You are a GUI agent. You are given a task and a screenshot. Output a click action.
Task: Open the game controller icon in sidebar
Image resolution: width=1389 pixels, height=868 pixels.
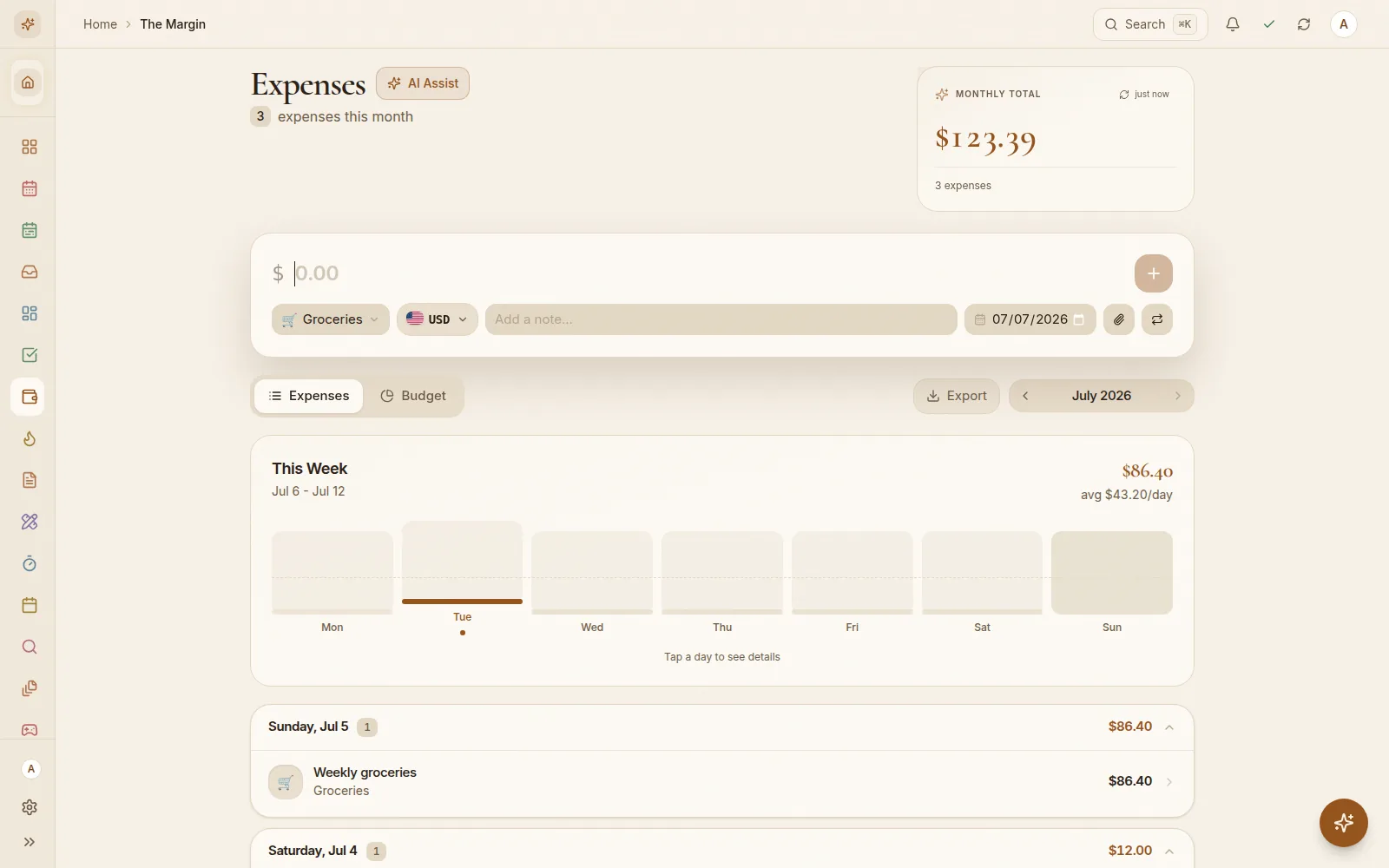click(x=30, y=730)
